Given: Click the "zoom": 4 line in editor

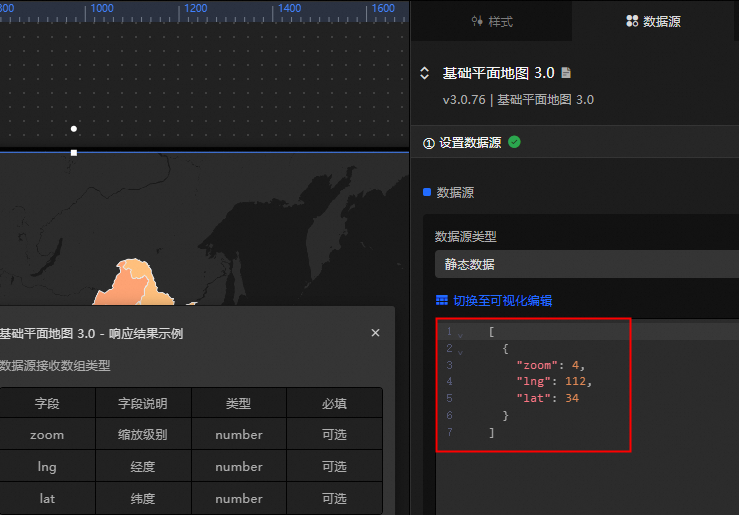Looking at the screenshot, I should [x=550, y=365].
